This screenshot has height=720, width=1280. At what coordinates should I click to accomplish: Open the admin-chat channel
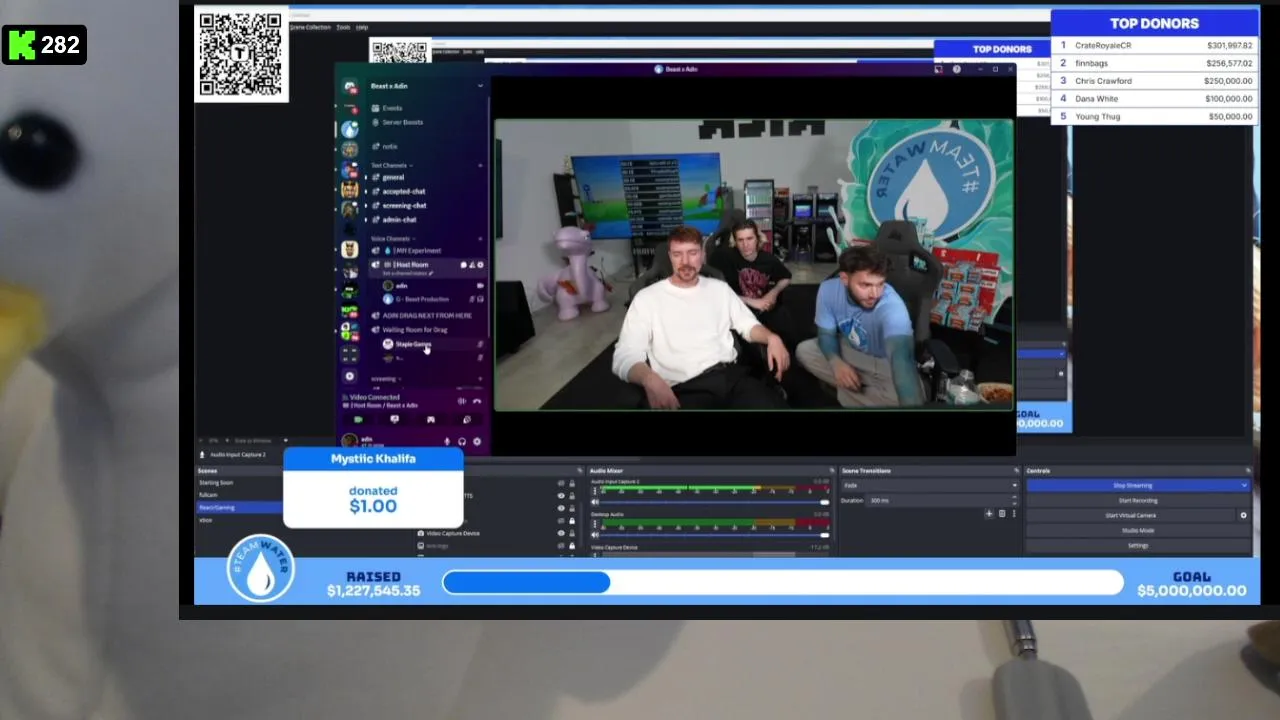(399, 219)
